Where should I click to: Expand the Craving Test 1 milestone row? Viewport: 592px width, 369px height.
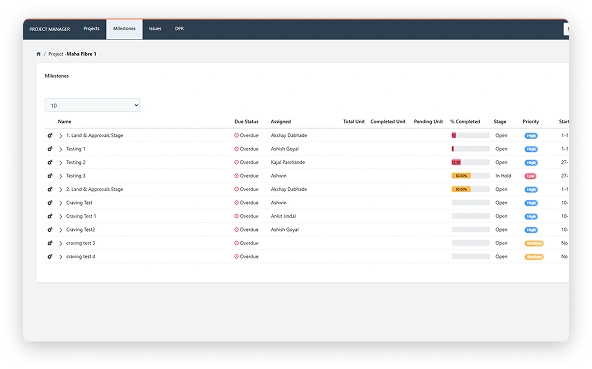tap(60, 216)
